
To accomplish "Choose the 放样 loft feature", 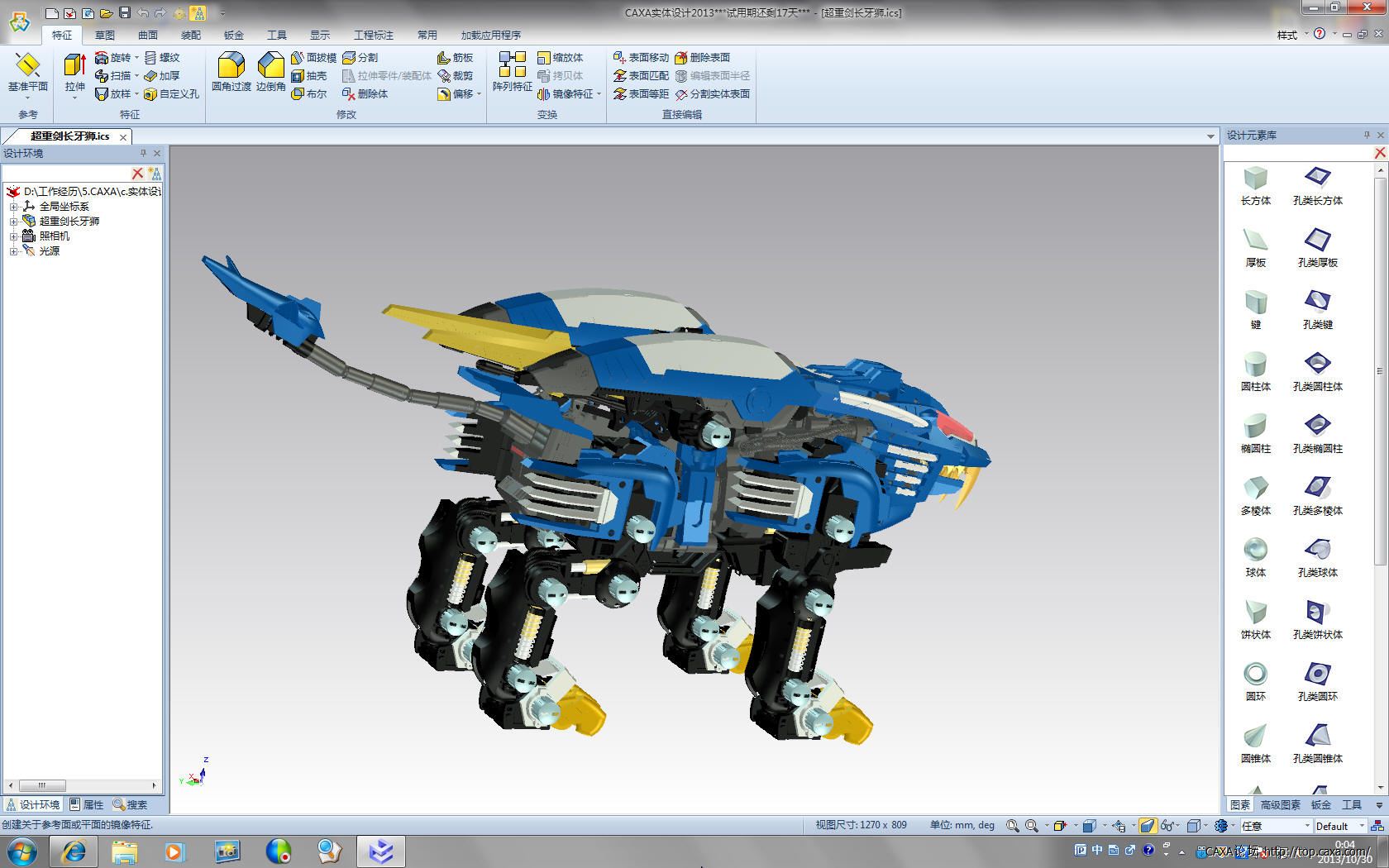I will [112, 93].
